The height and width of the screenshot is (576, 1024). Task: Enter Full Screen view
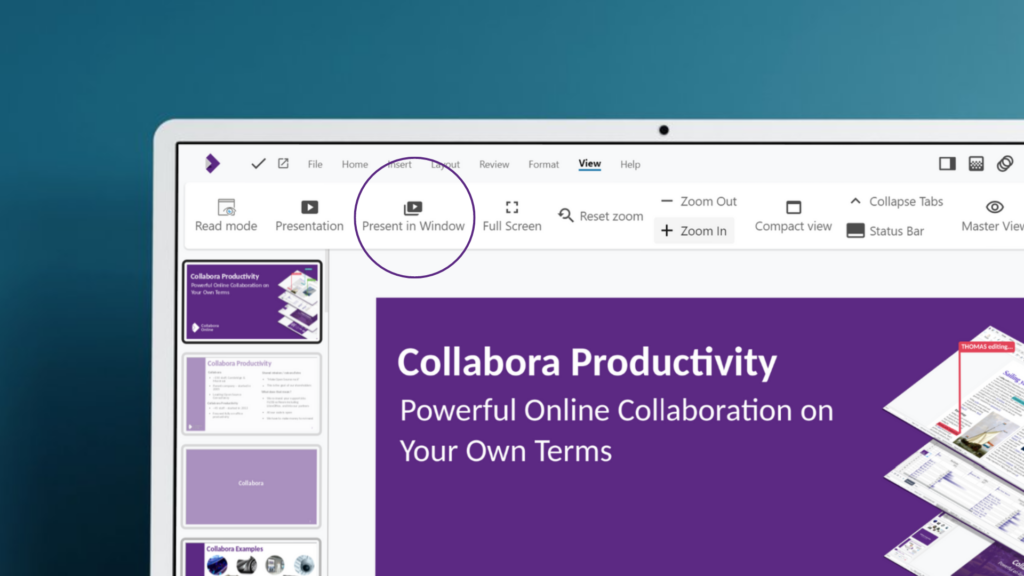512,208
